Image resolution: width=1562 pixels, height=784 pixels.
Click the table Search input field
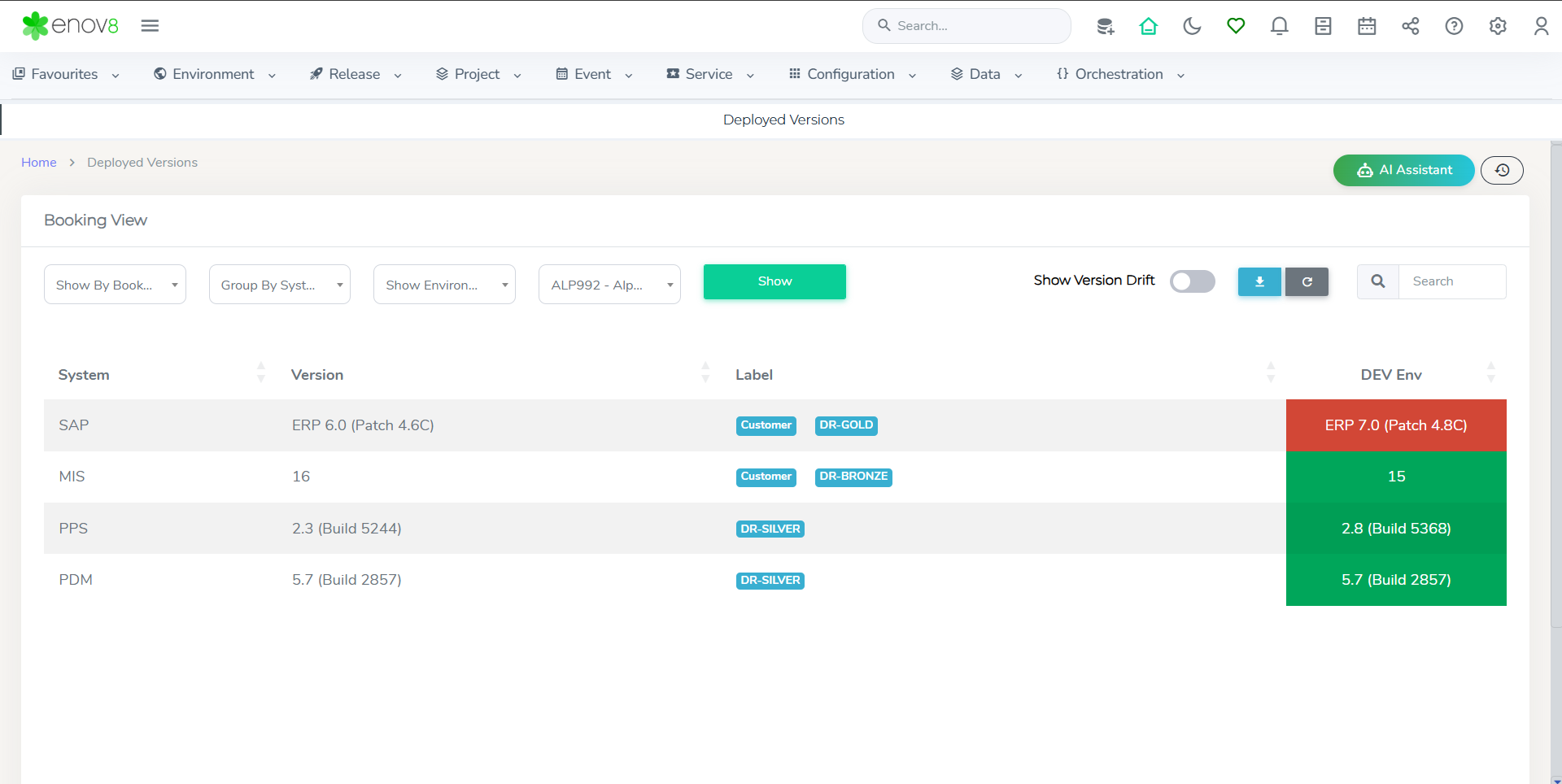(x=1451, y=281)
